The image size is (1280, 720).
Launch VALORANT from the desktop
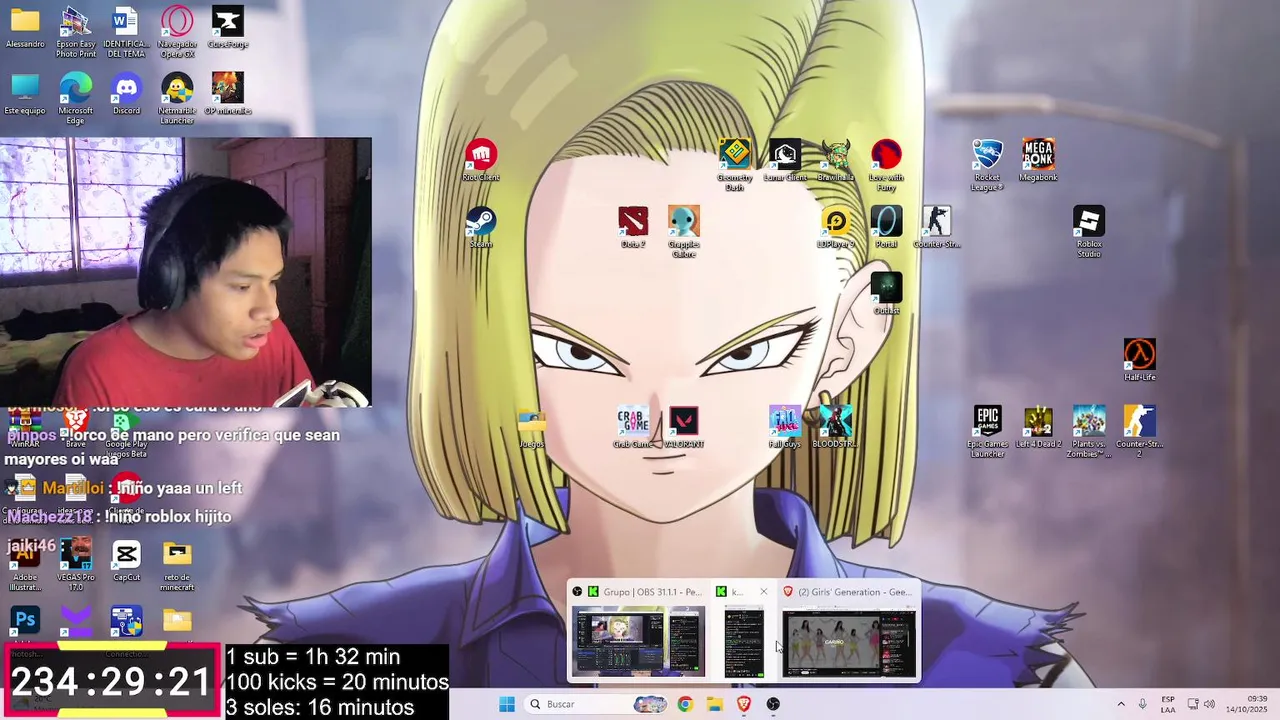[x=684, y=427]
